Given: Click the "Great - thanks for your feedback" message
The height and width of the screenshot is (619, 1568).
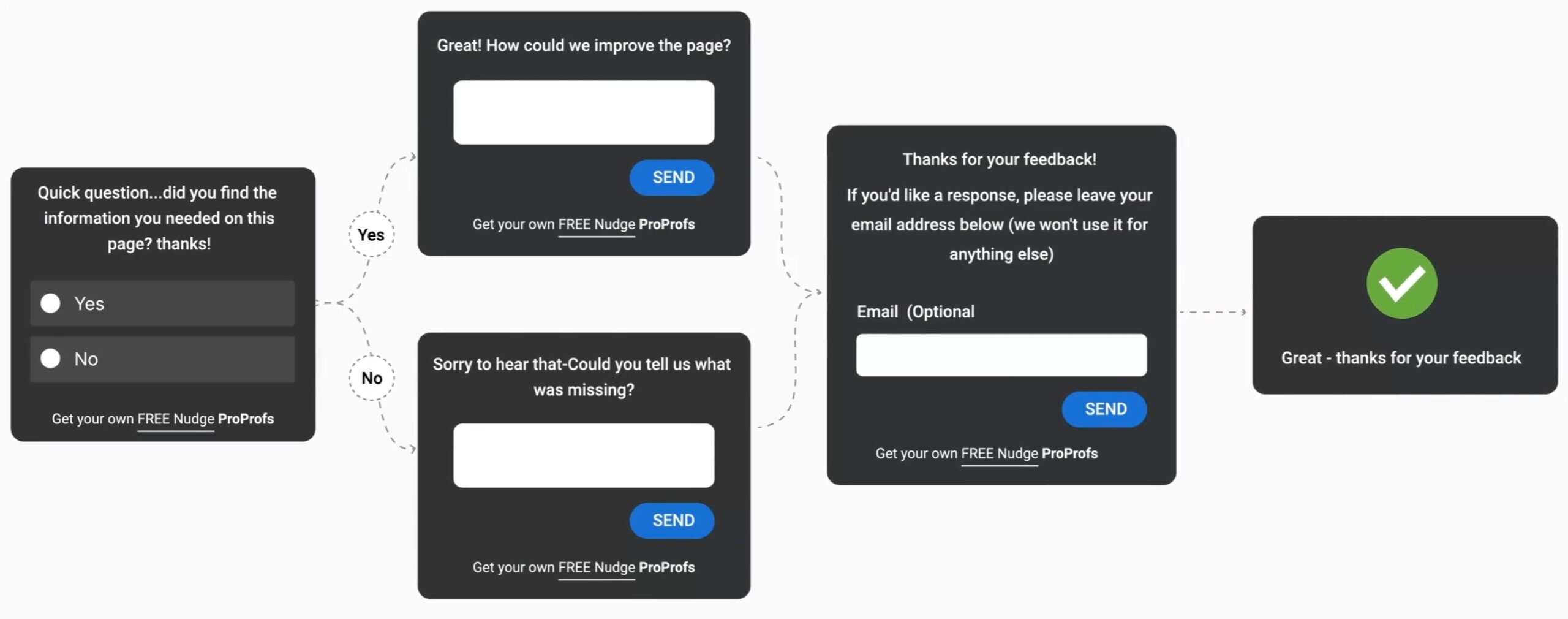Looking at the screenshot, I should coord(1401,358).
